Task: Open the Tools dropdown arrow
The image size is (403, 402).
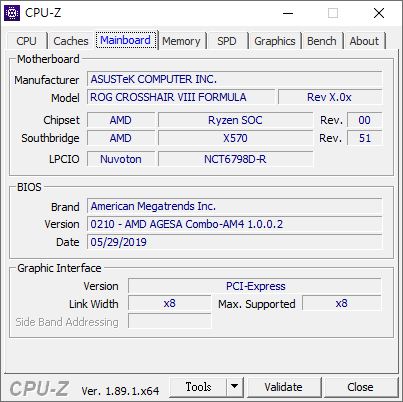Action: (x=235, y=387)
